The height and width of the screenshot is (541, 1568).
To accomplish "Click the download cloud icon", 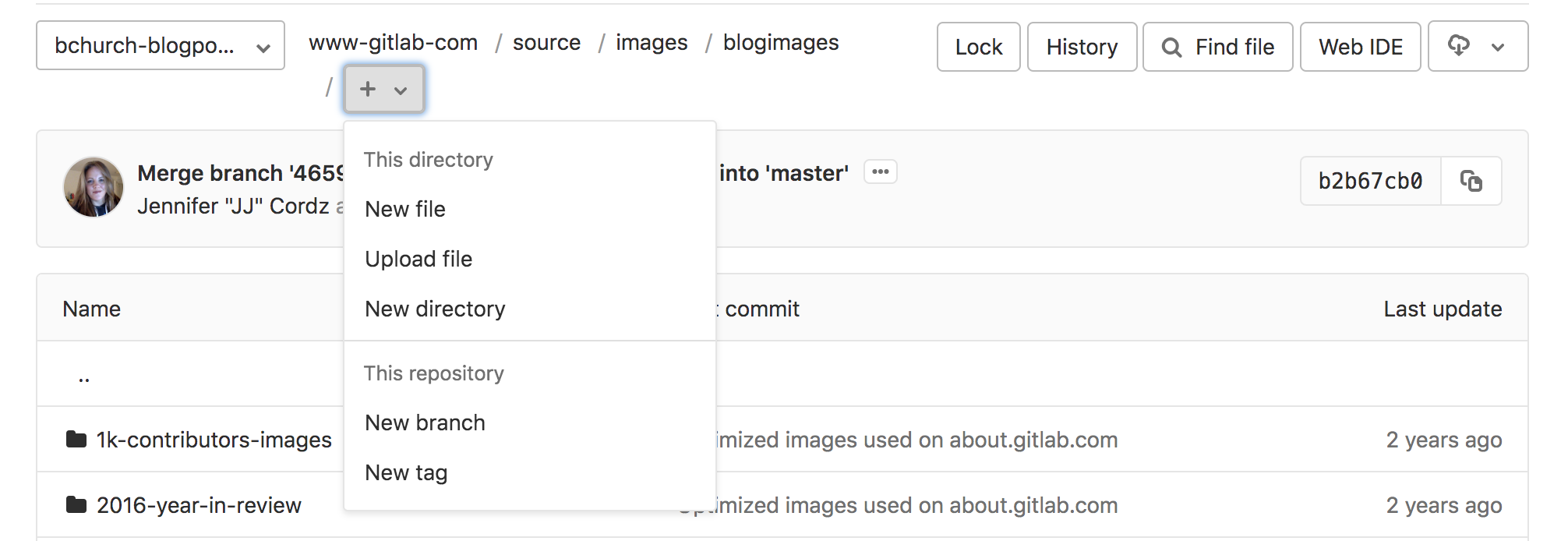I will pyautogui.click(x=1459, y=46).
